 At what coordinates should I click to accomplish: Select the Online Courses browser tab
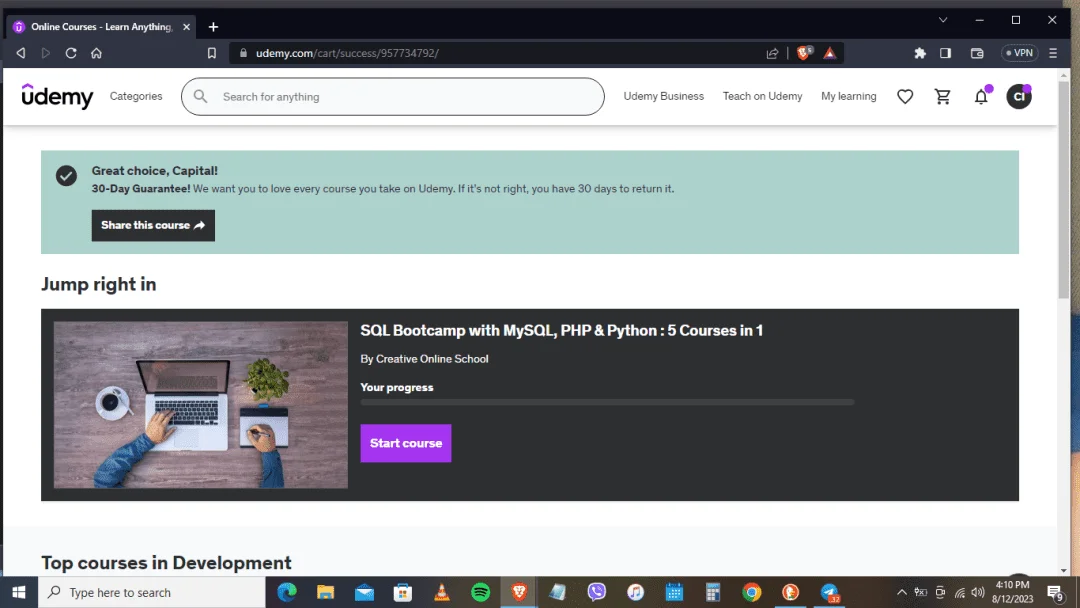pyautogui.click(x=101, y=27)
